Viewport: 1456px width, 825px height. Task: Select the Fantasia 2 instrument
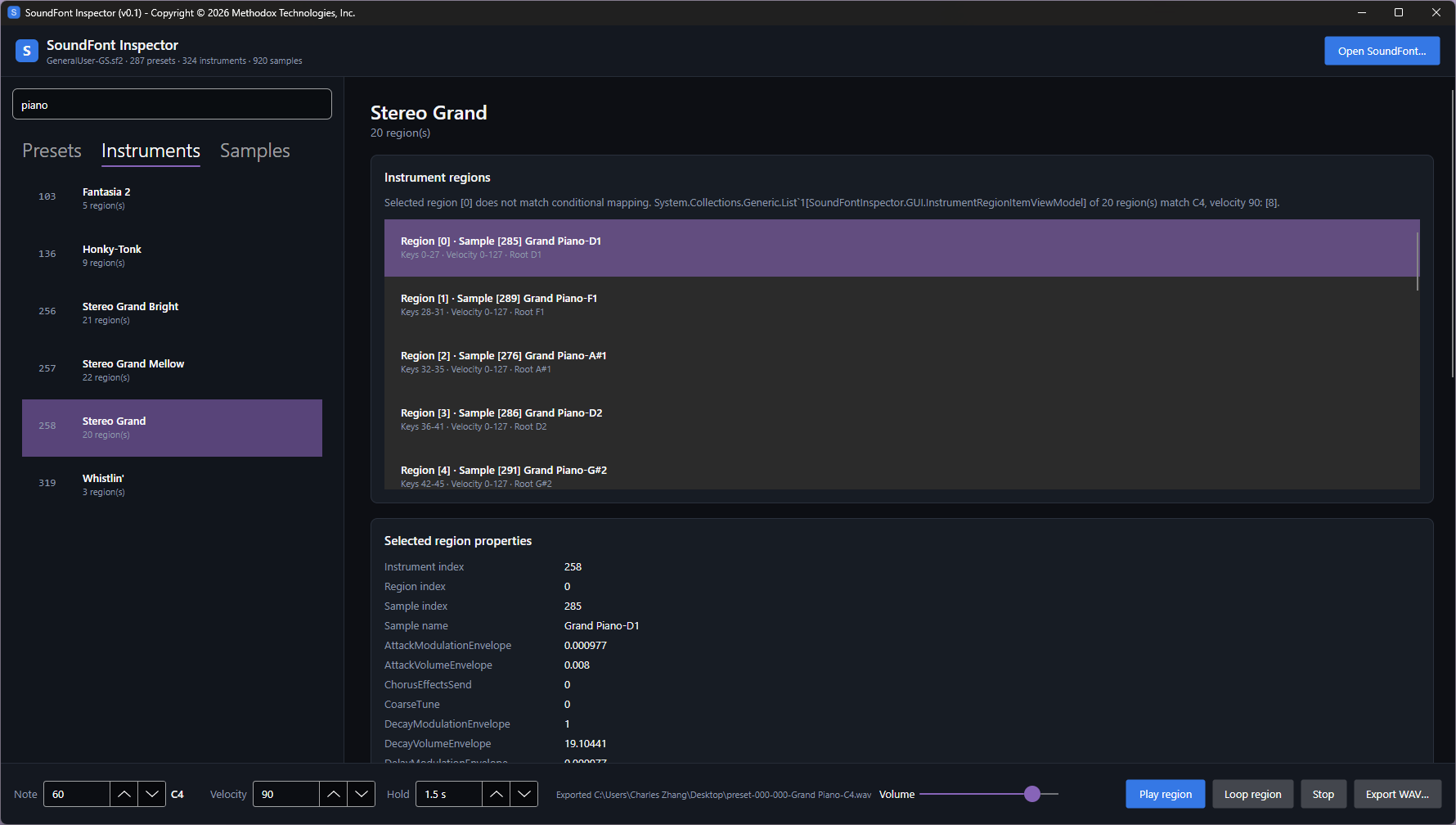pyautogui.click(x=172, y=199)
